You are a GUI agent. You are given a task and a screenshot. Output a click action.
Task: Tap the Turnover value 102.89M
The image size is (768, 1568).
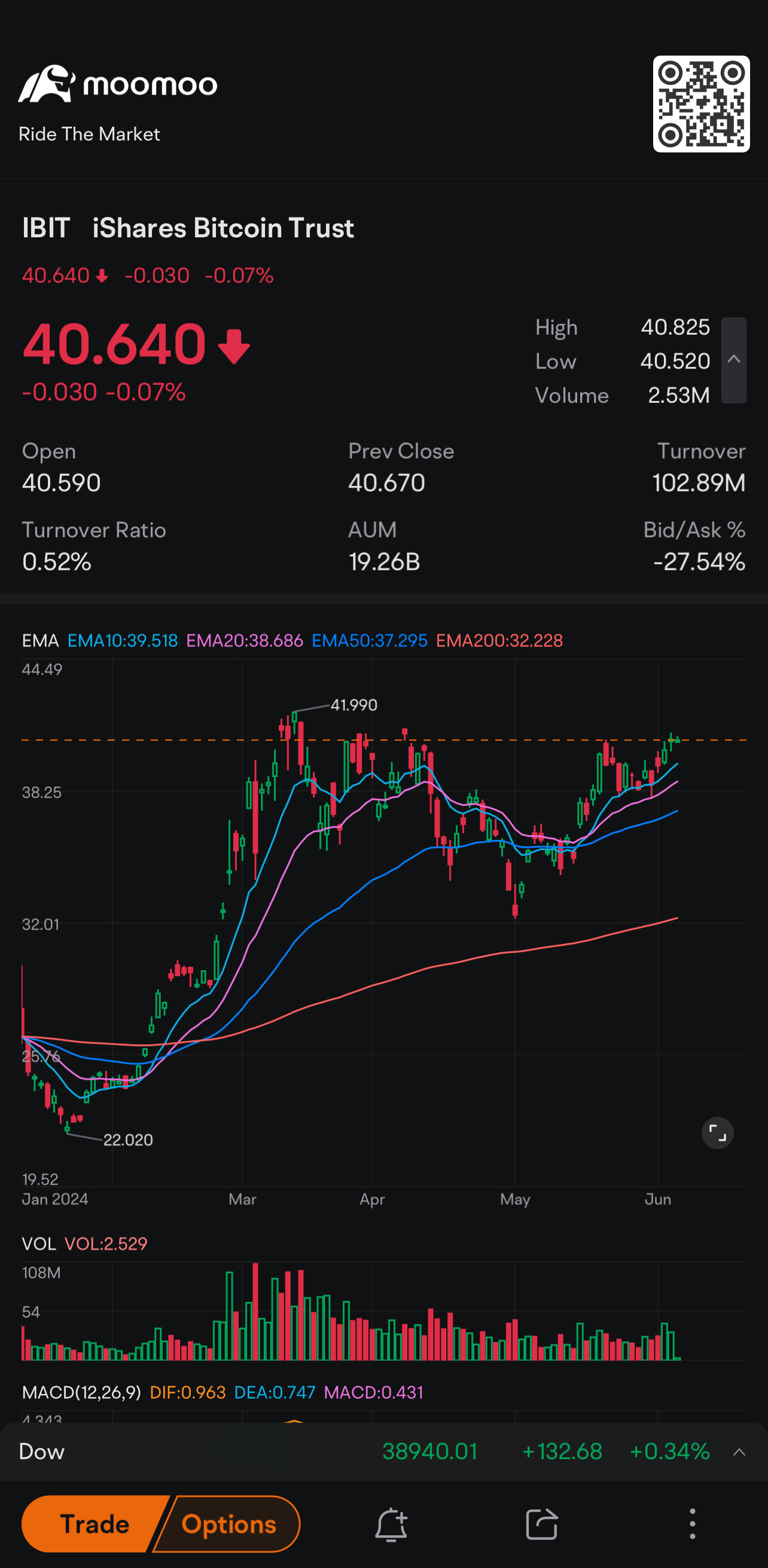coord(699,482)
